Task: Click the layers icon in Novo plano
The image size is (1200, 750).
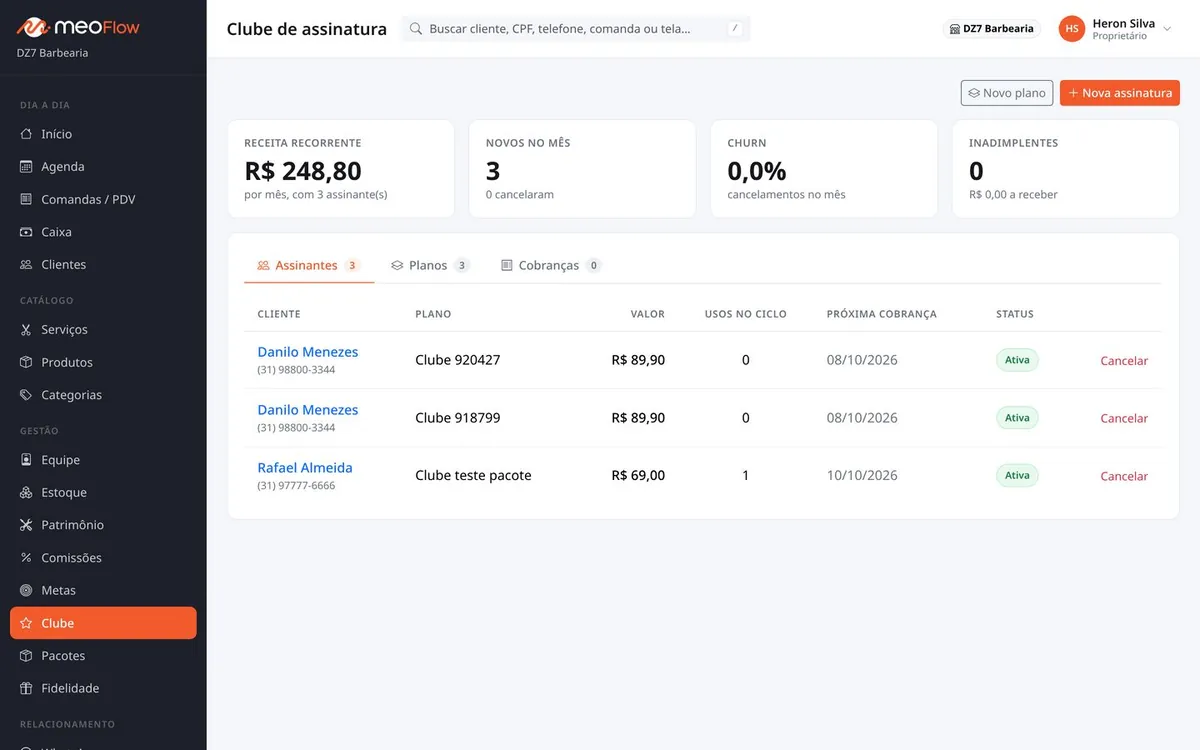Action: tap(974, 93)
